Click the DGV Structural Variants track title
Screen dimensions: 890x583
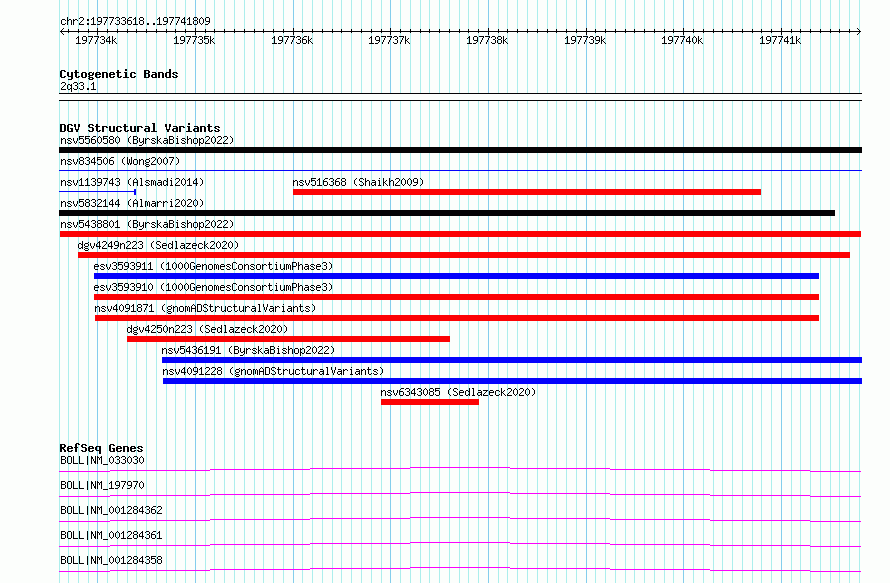140,128
